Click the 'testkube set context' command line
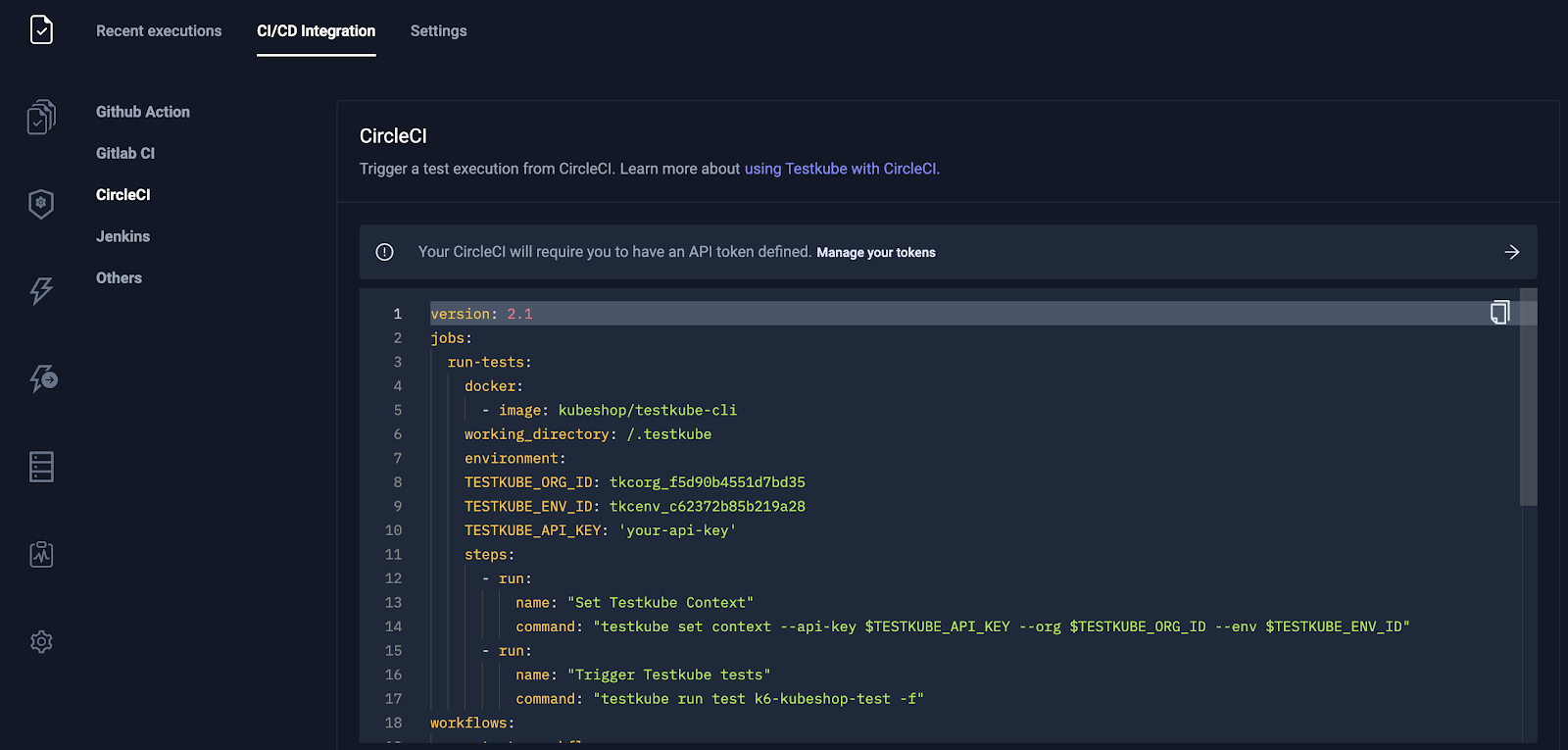The height and width of the screenshot is (750, 1568). click(x=962, y=626)
